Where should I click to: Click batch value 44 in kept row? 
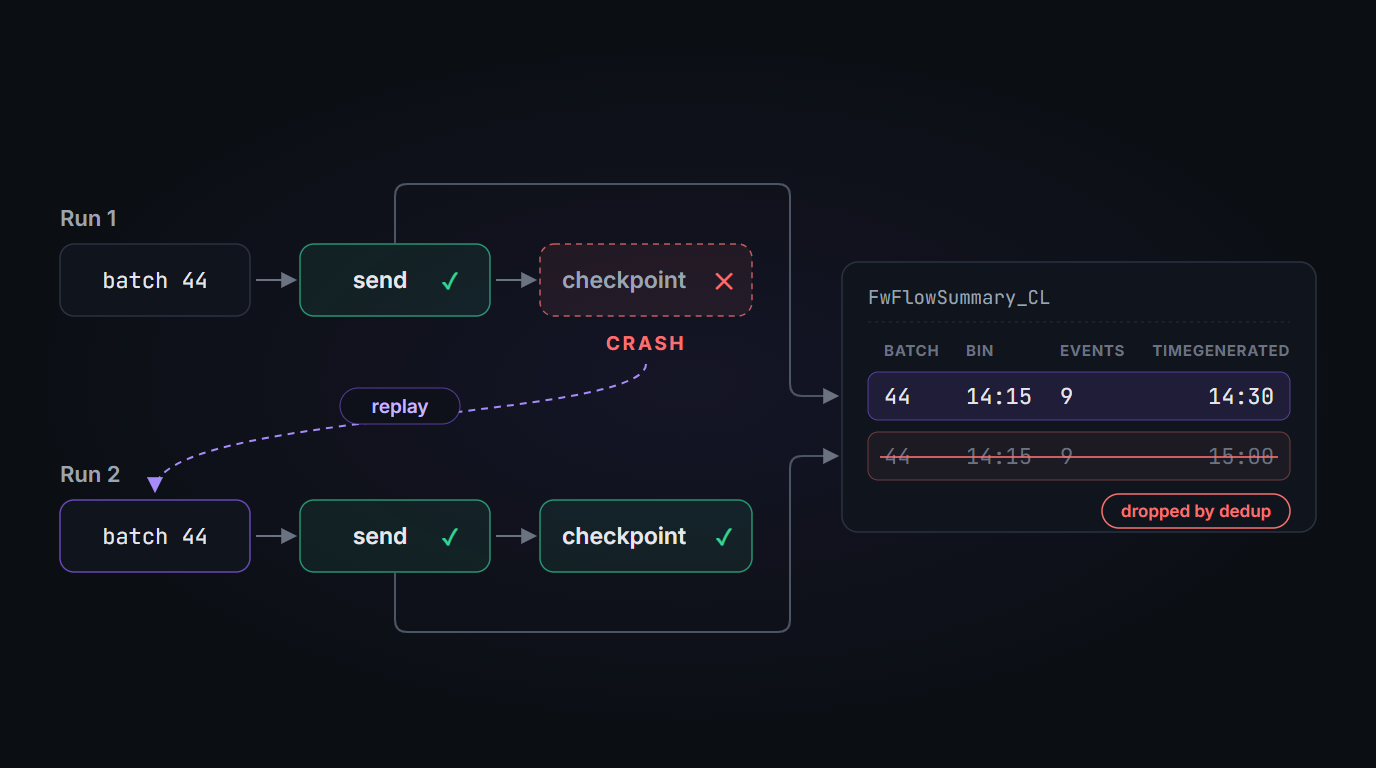tap(898, 396)
